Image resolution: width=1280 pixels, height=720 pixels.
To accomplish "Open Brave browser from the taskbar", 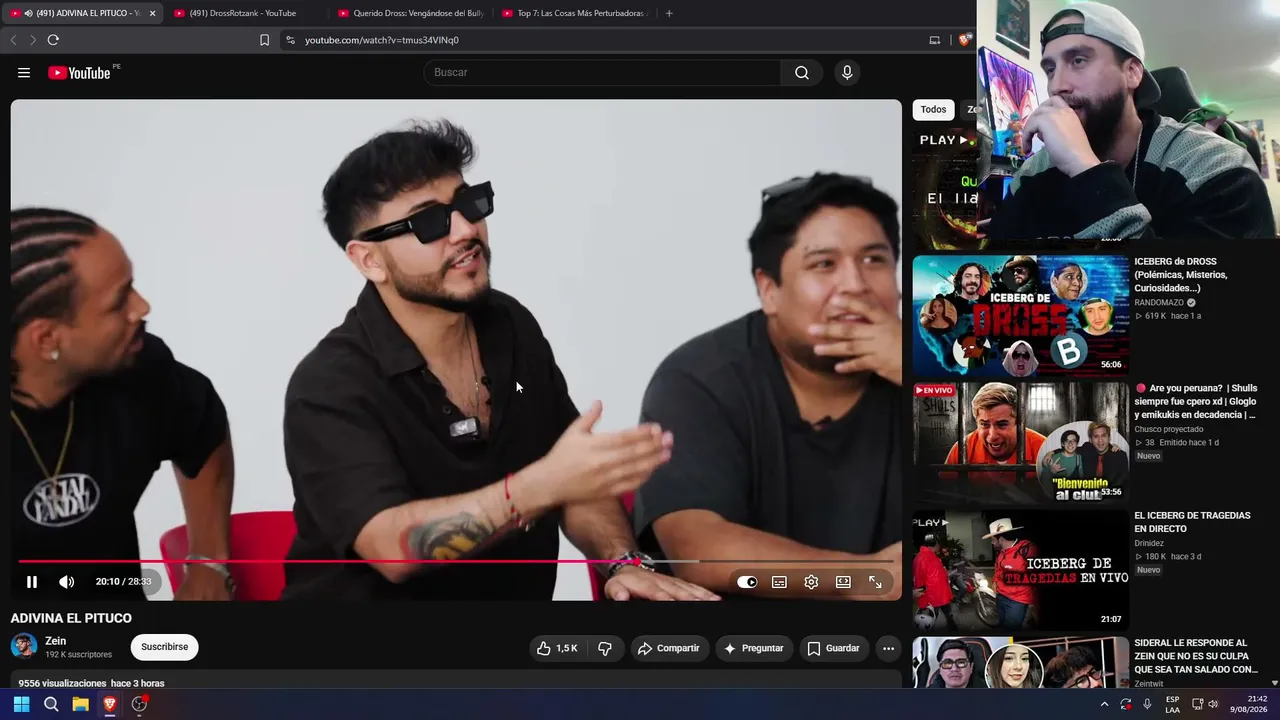I will 110,704.
